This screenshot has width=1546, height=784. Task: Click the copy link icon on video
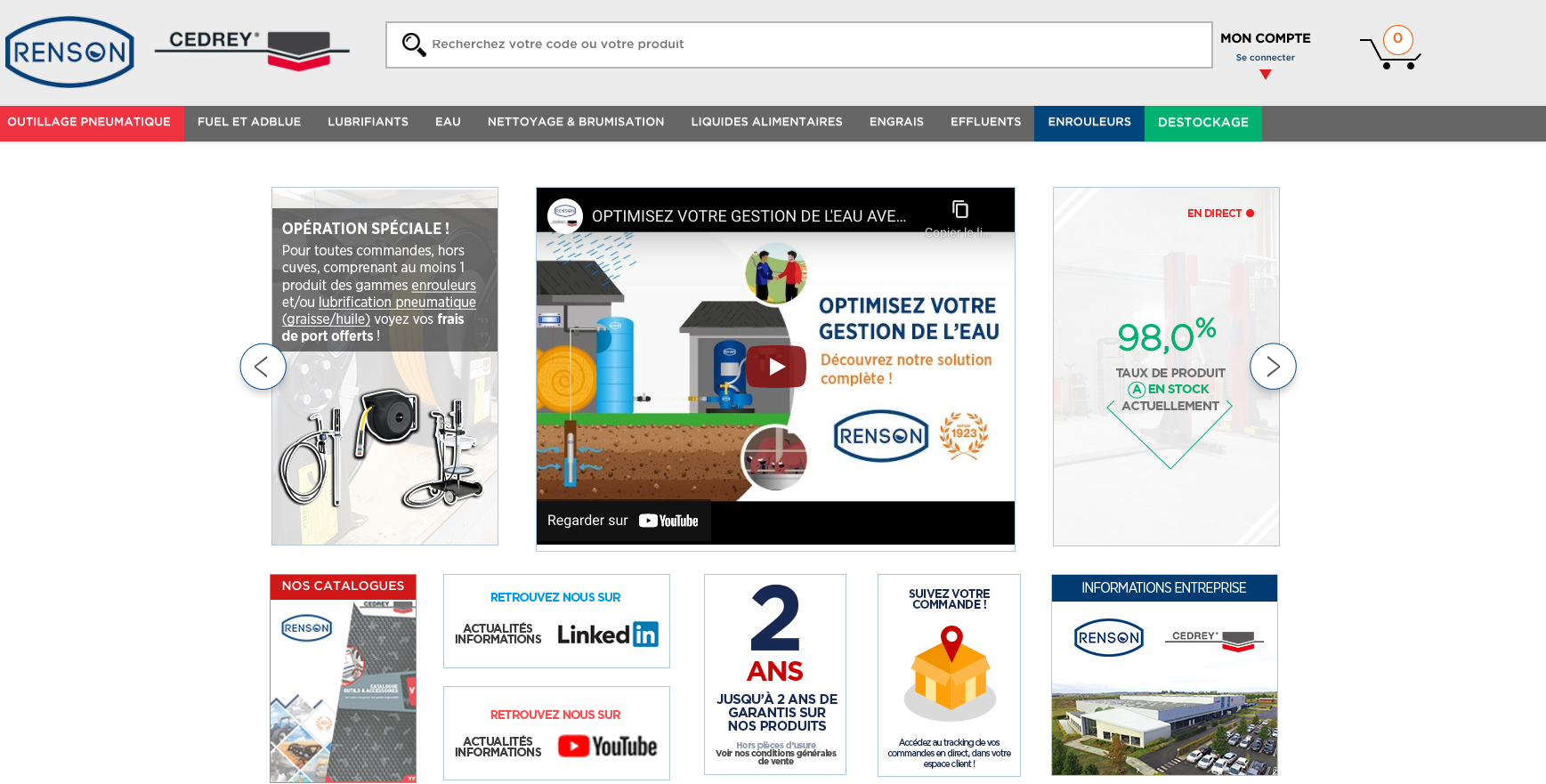(959, 210)
